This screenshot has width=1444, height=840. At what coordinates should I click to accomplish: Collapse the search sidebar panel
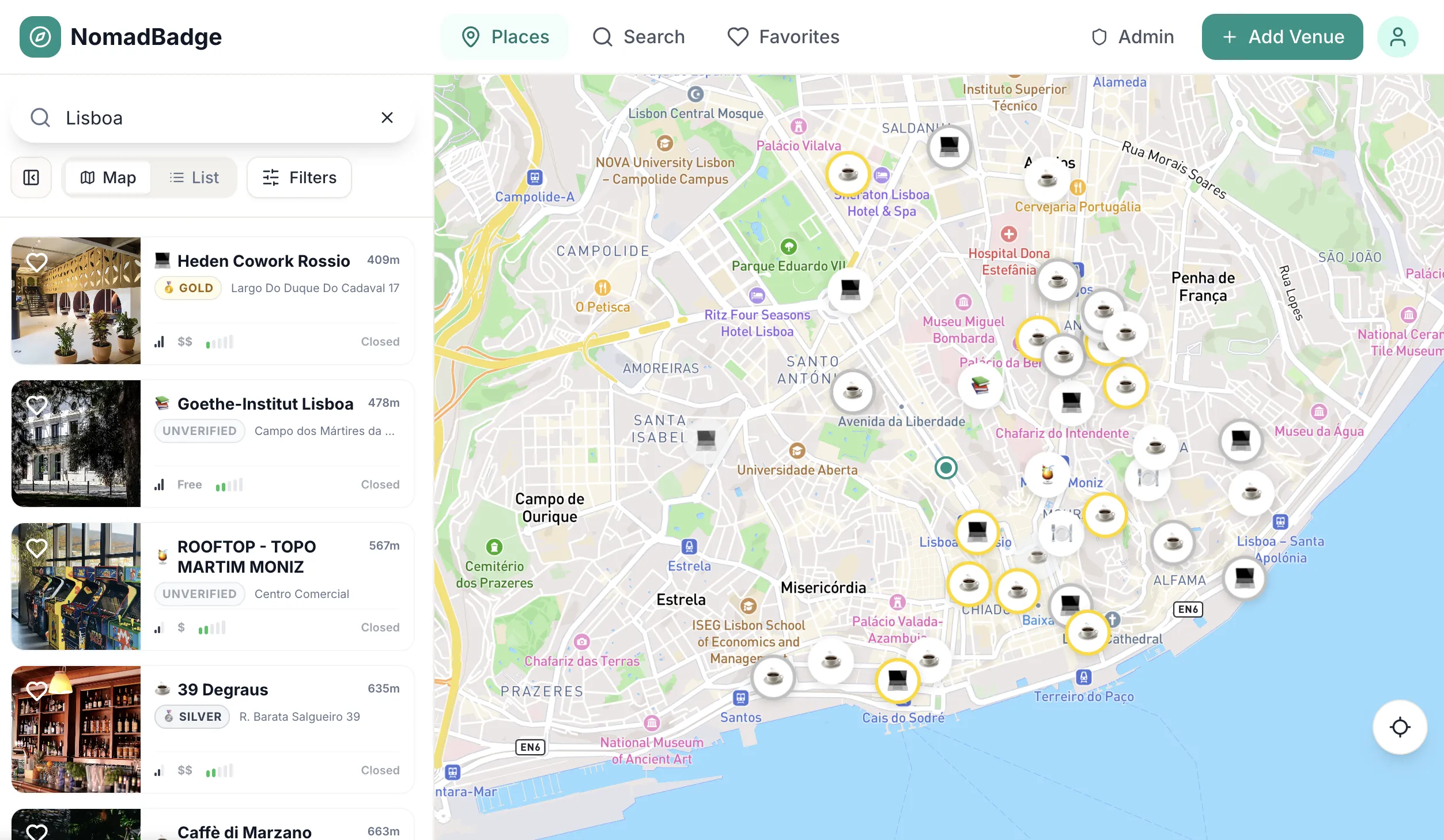click(31, 177)
